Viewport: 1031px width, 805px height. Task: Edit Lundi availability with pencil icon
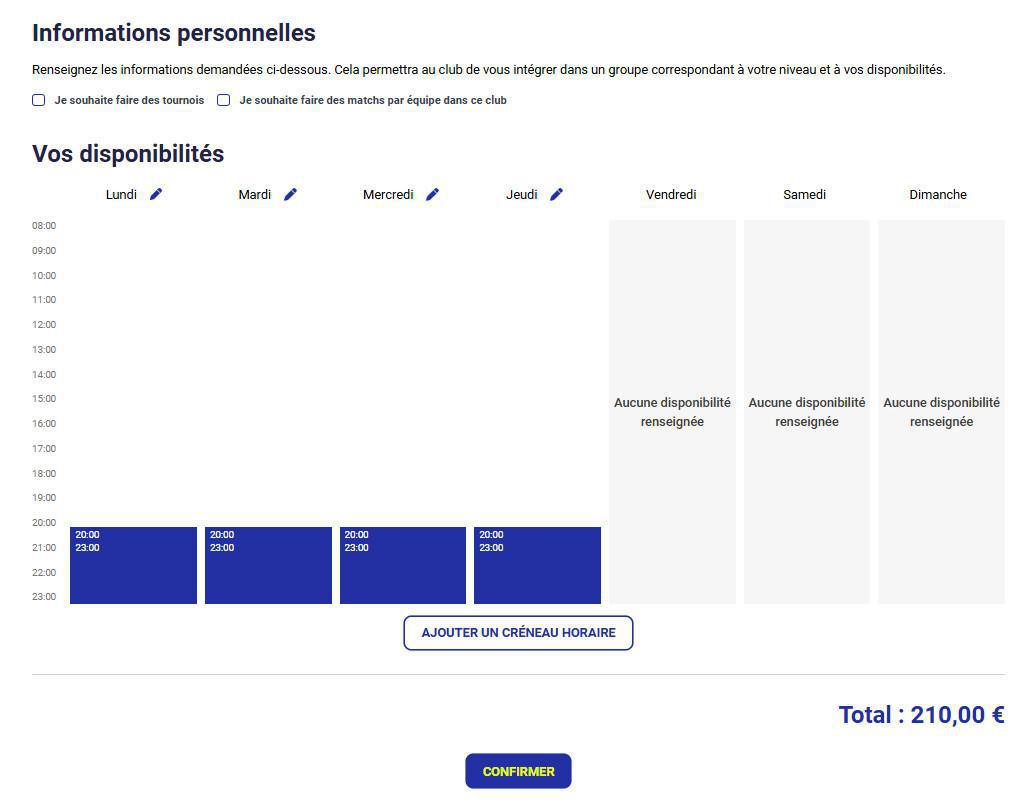[x=156, y=194]
